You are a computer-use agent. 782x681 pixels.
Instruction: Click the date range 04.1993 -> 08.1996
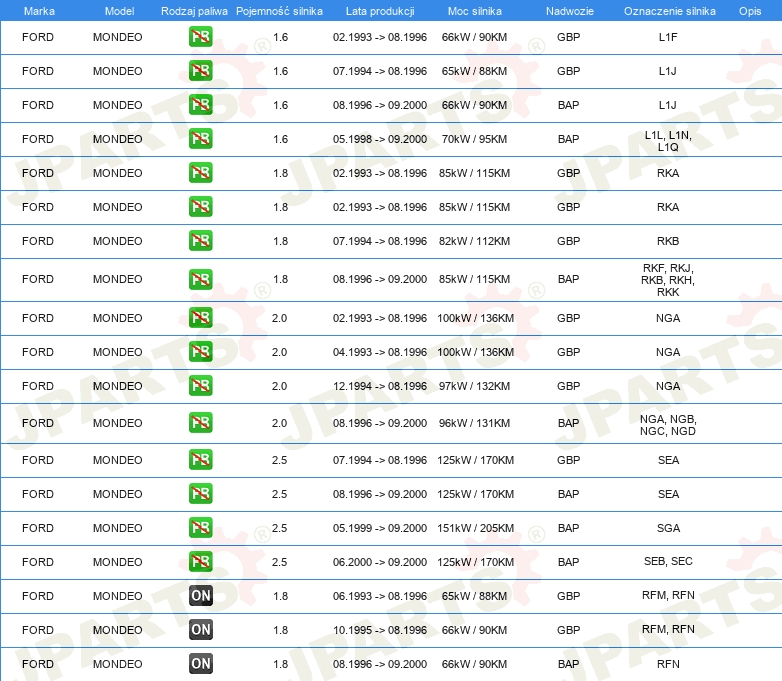coord(380,352)
